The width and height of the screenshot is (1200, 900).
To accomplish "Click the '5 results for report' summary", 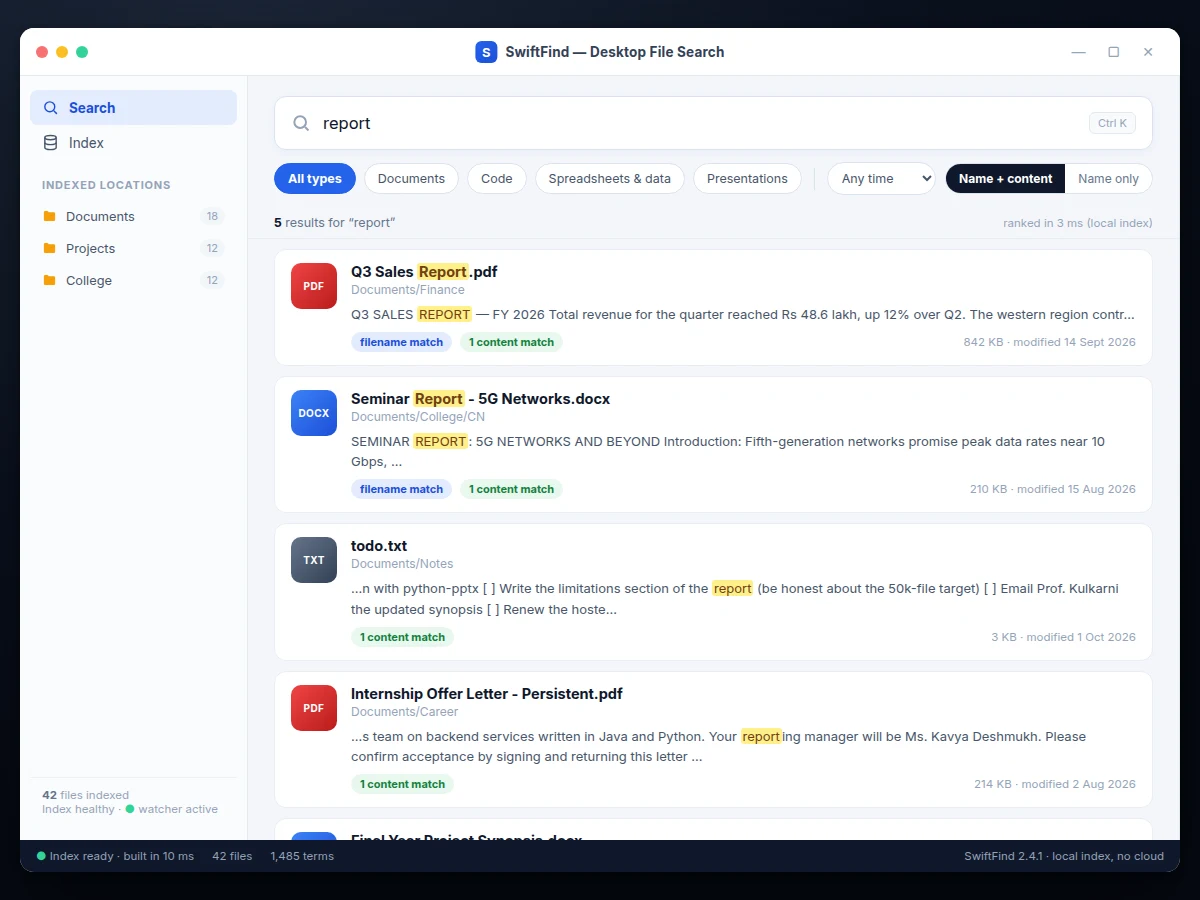I will [335, 222].
